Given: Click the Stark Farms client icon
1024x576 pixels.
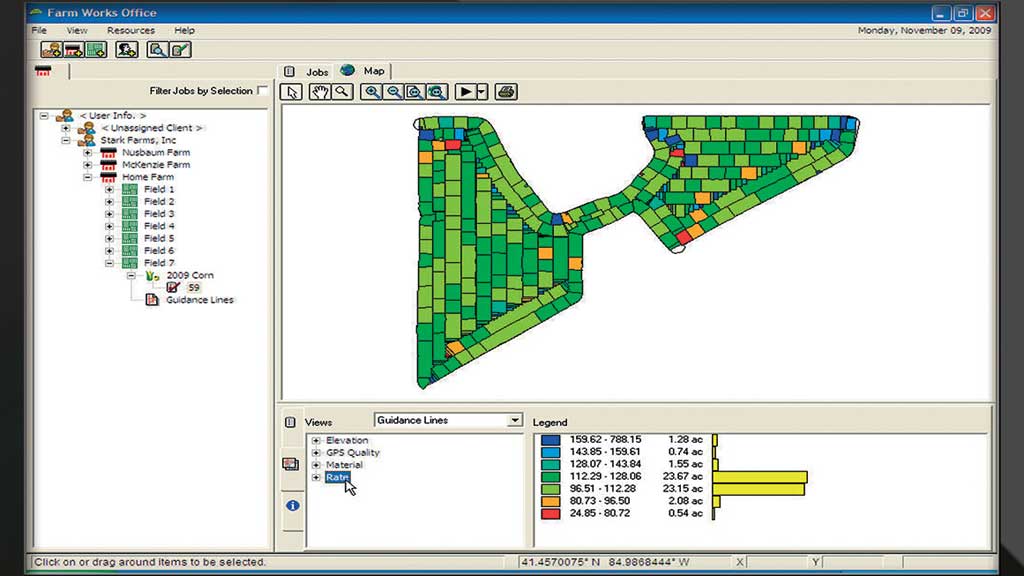Looking at the screenshot, I should click(x=86, y=140).
